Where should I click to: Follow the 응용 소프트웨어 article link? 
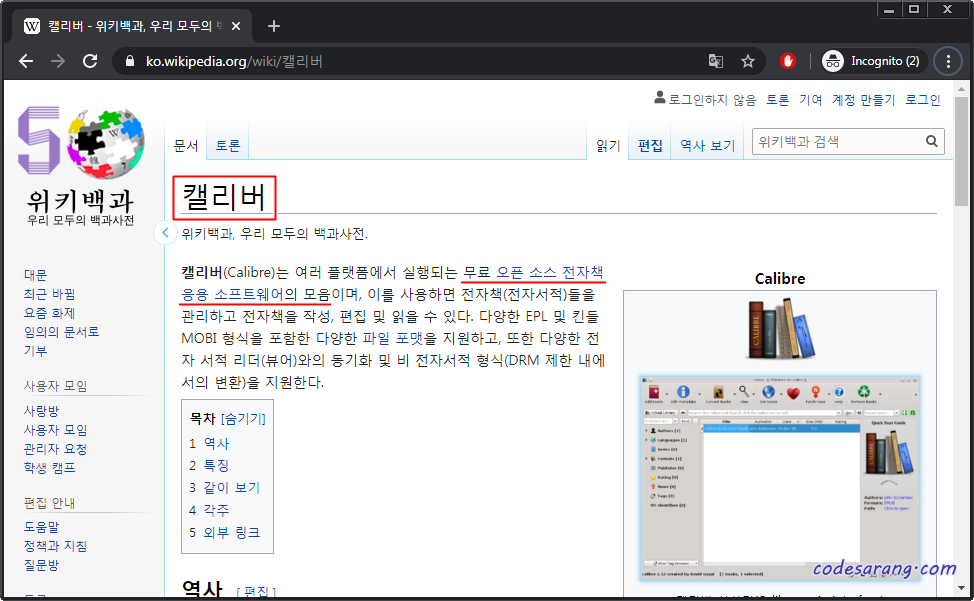pos(233,294)
